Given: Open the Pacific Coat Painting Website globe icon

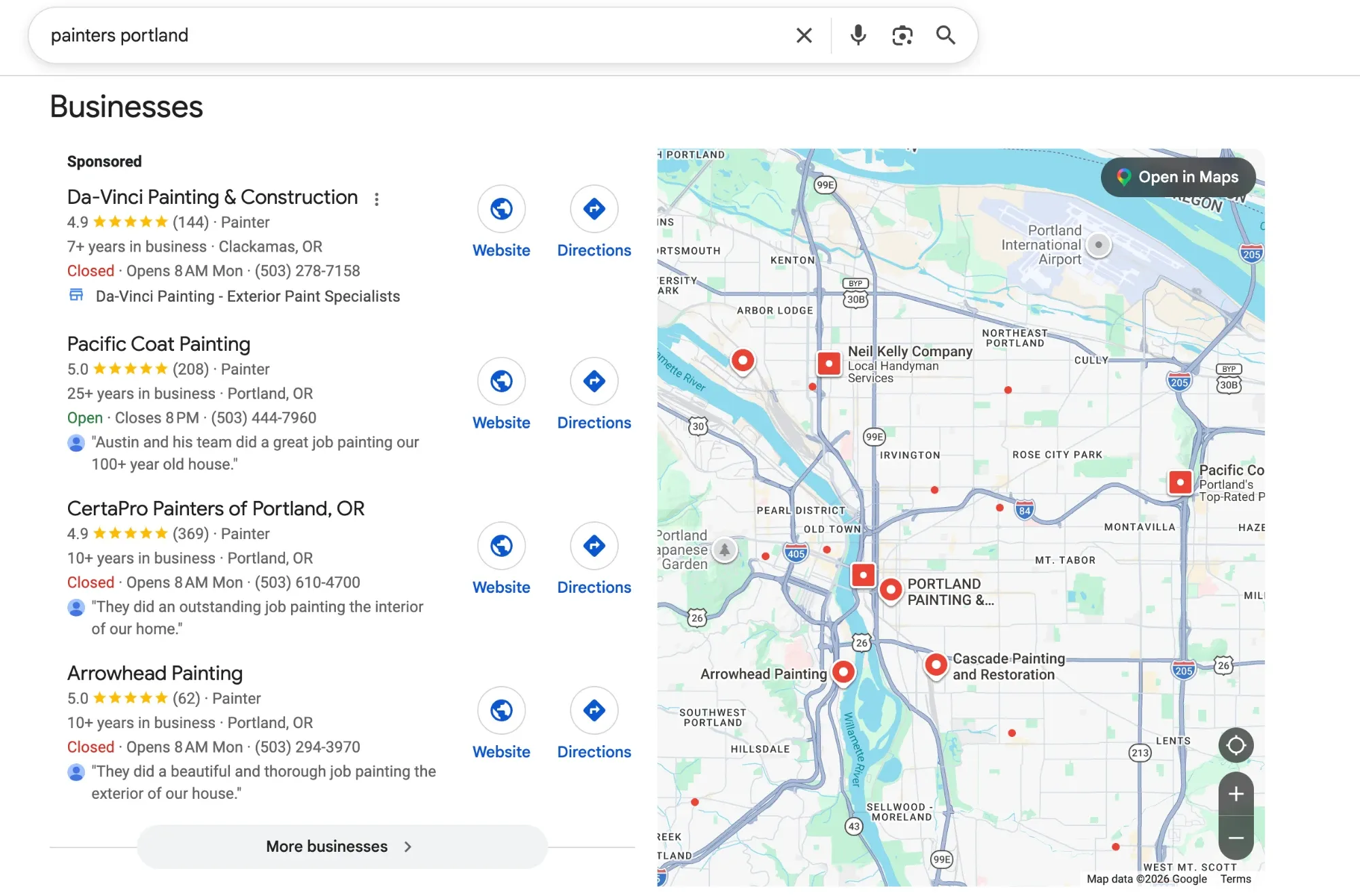Looking at the screenshot, I should click(x=501, y=381).
